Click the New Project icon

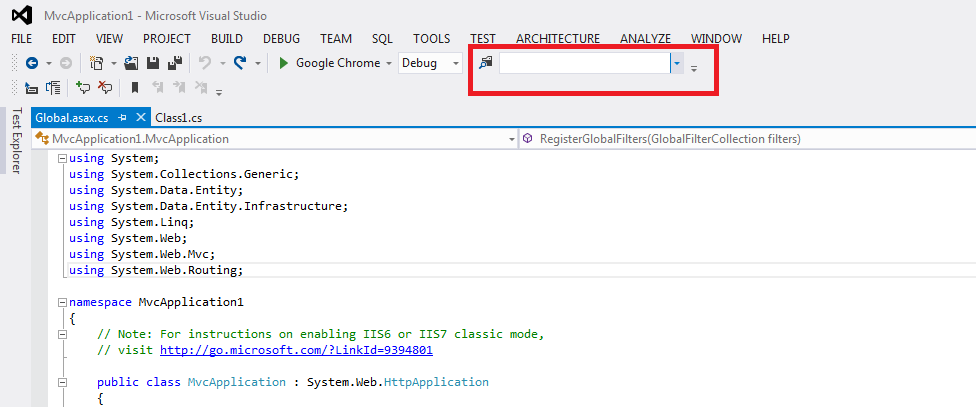tap(96, 63)
